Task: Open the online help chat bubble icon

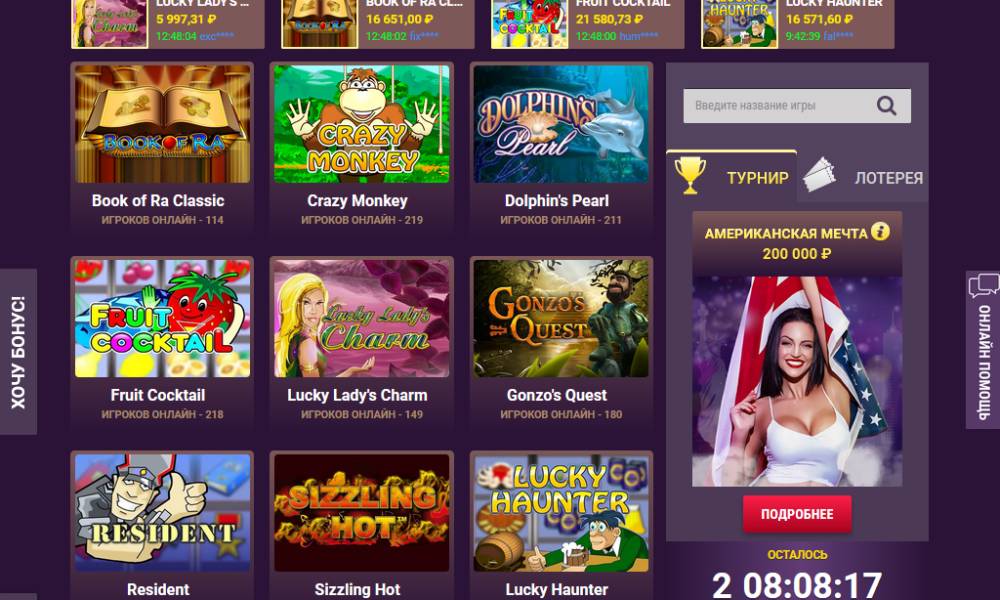Action: (x=983, y=286)
